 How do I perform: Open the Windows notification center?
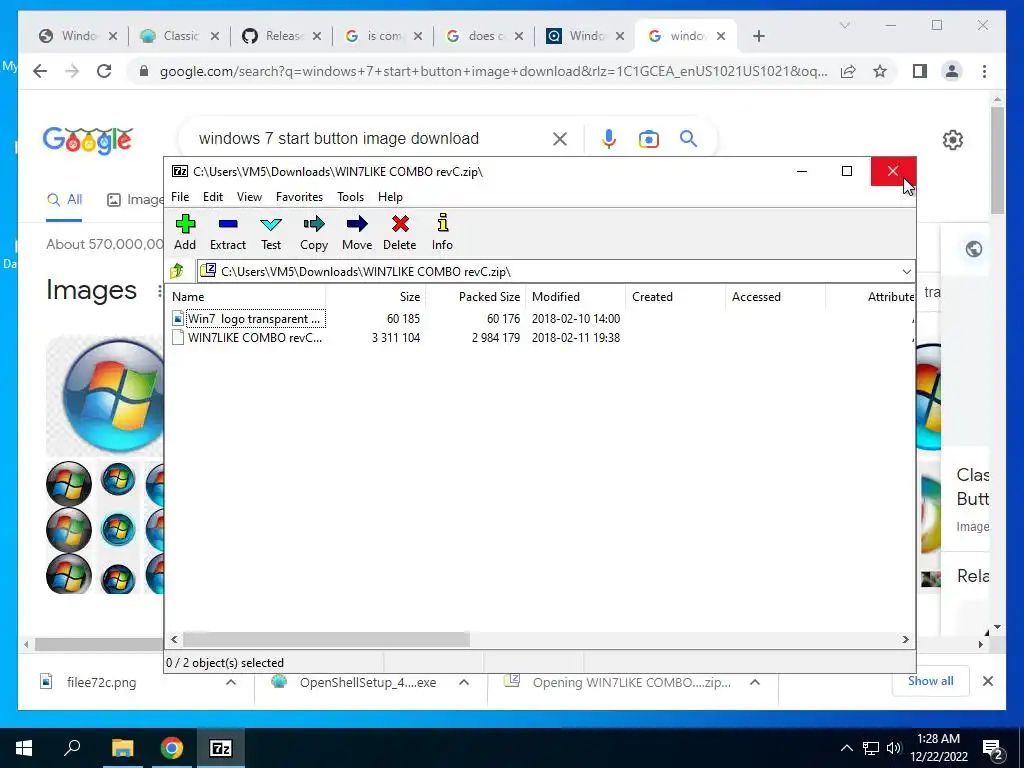pyautogui.click(x=993, y=749)
